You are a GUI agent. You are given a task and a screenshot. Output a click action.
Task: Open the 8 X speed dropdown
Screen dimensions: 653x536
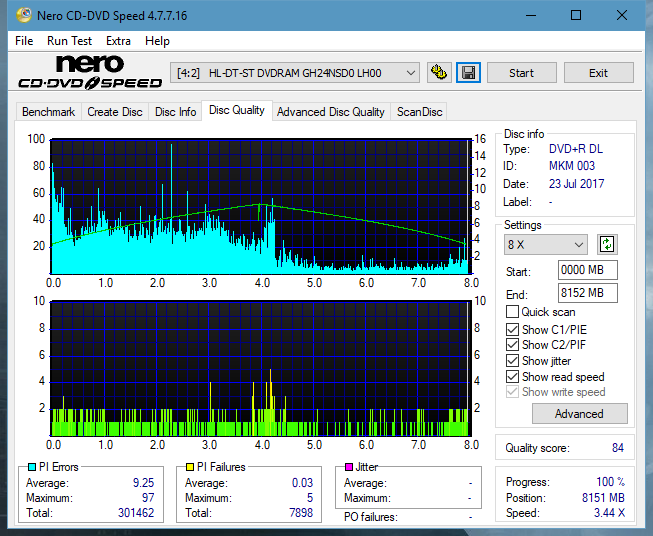(x=546, y=244)
